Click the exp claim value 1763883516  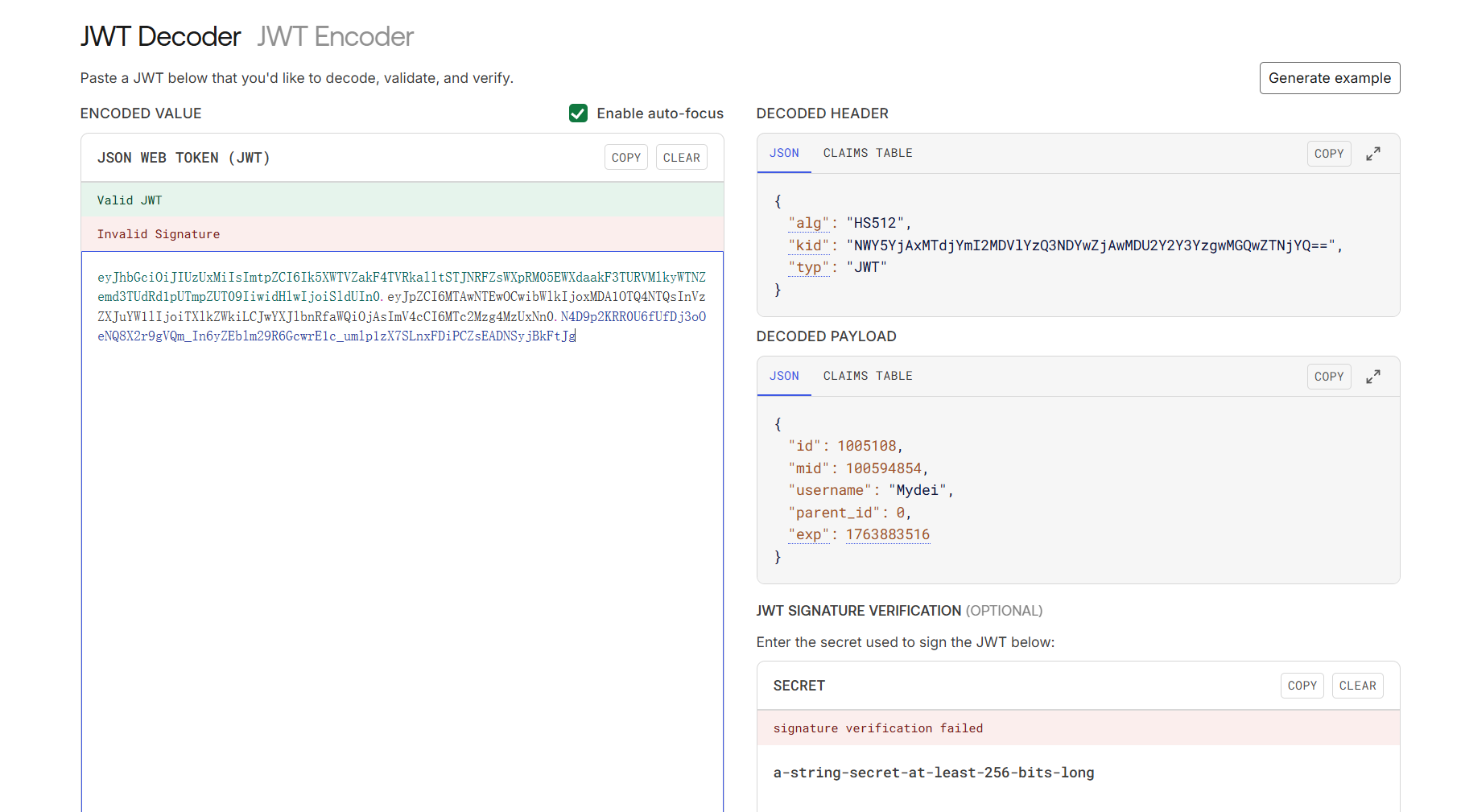[x=887, y=534]
